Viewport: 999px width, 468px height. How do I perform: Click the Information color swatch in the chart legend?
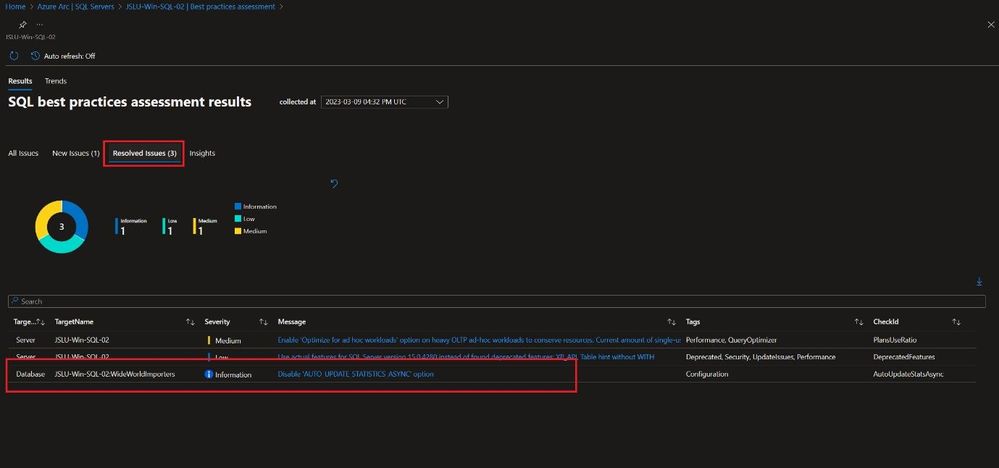coord(238,206)
